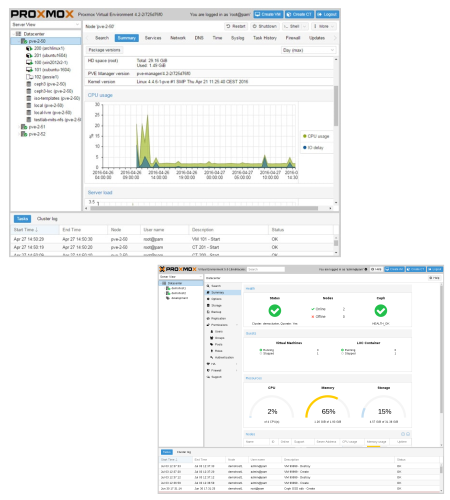The width and height of the screenshot is (450, 500).
Task: Expand HA group in lower window menu
Action: pyautogui.click(x=237, y=364)
